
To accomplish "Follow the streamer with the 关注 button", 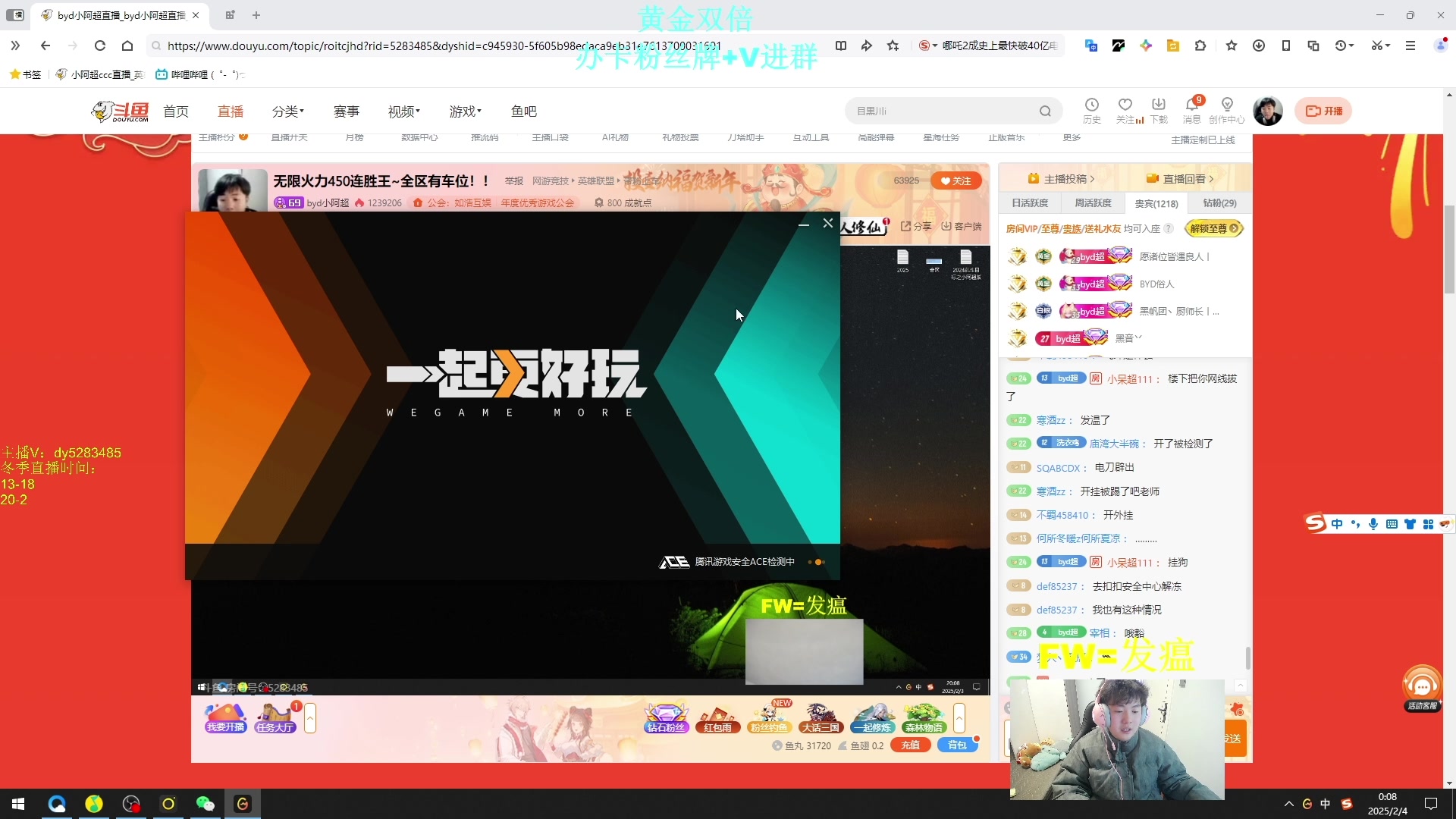I will click(956, 180).
